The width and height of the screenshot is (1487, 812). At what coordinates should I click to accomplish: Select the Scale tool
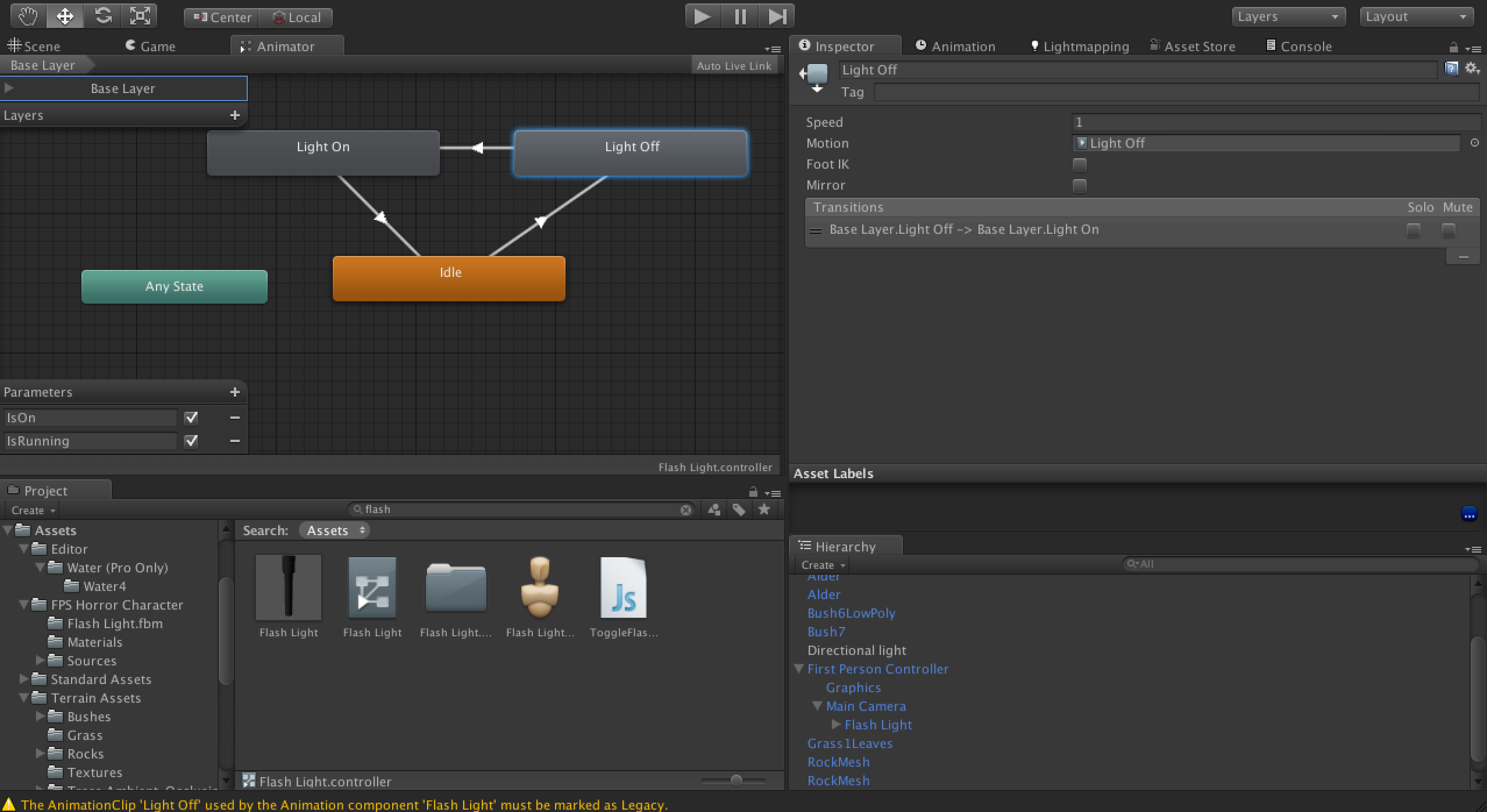click(140, 16)
